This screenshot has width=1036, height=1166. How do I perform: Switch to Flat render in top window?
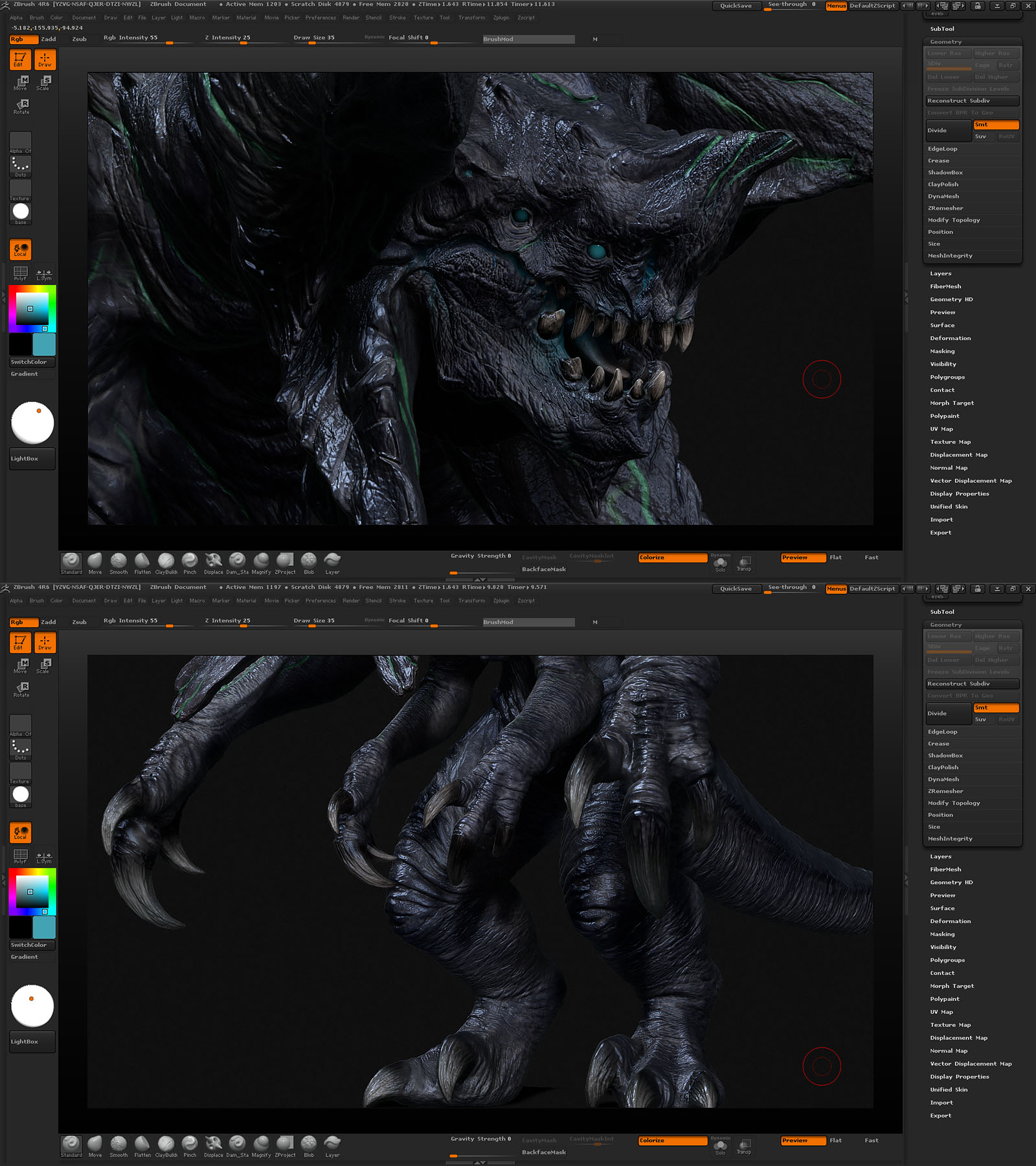[836, 557]
